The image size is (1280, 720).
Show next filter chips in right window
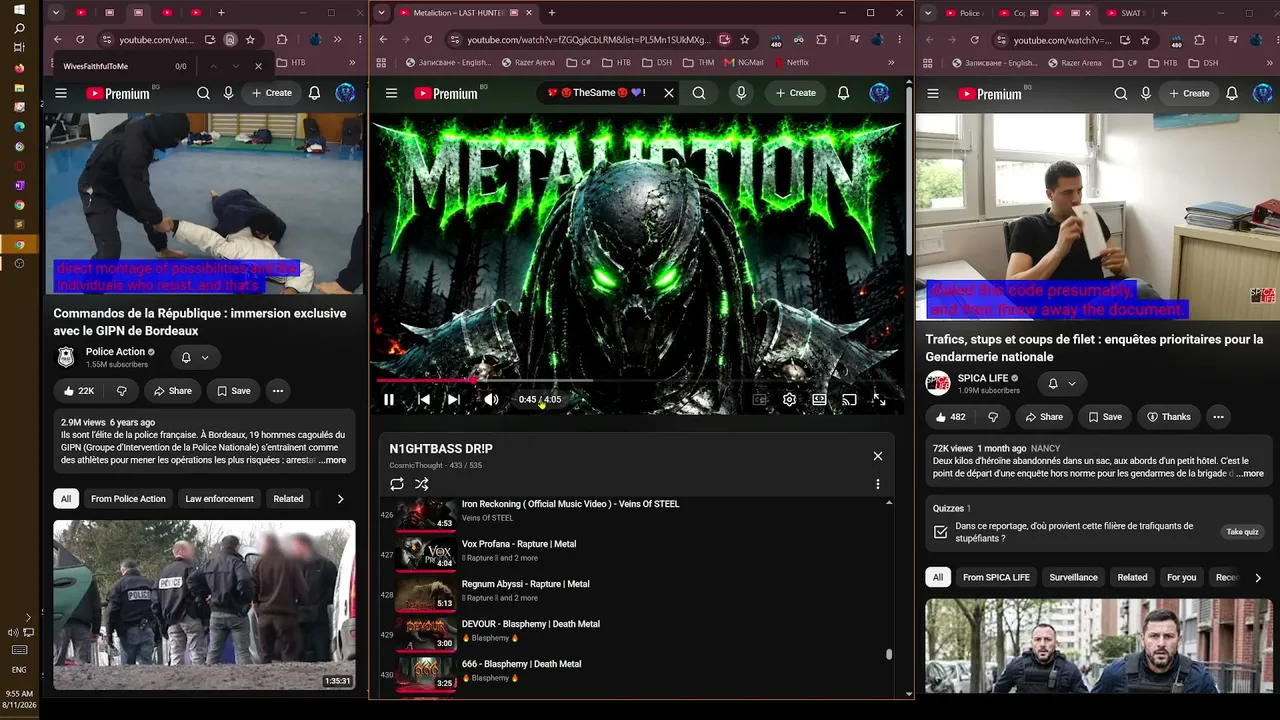1257,577
